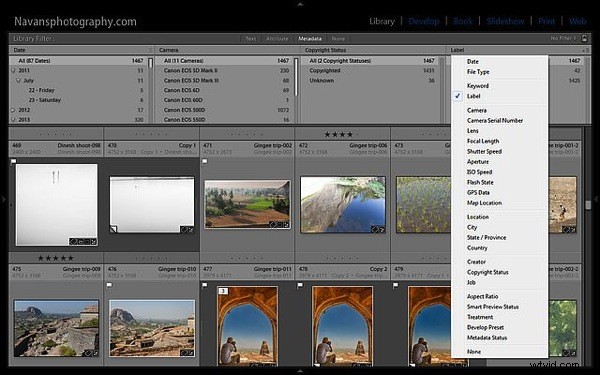Enable the Attribute filter button
This screenshot has width=600, height=375.
click(277, 39)
